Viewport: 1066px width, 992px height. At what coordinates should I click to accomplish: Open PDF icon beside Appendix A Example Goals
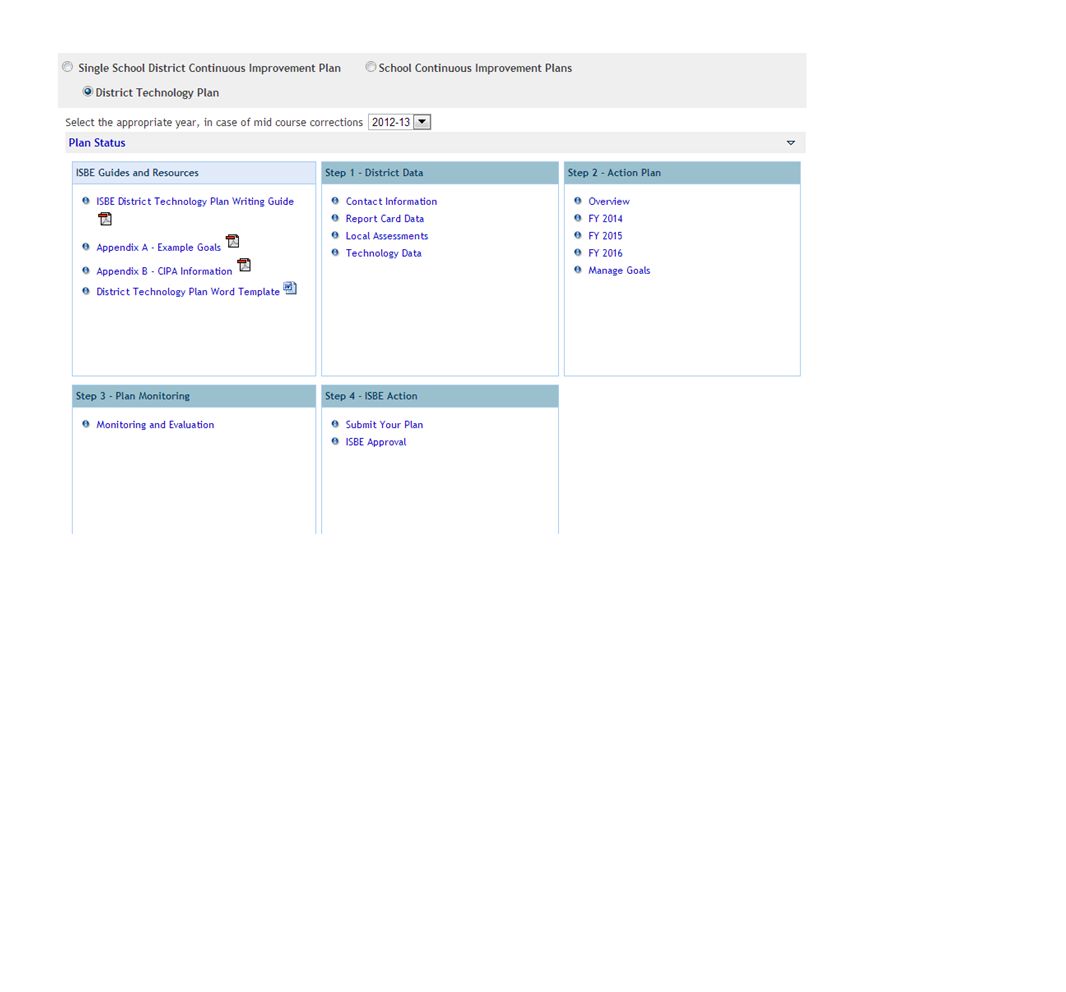pos(233,241)
